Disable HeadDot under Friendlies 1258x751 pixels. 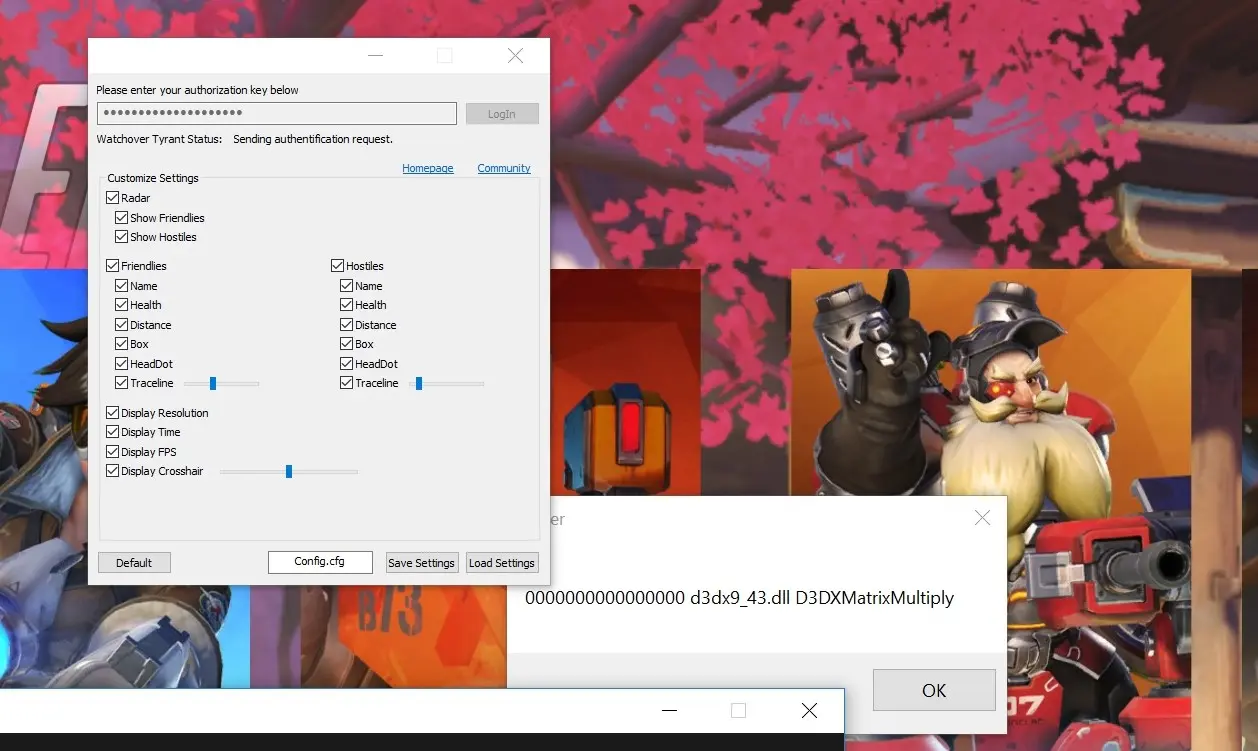pos(121,364)
